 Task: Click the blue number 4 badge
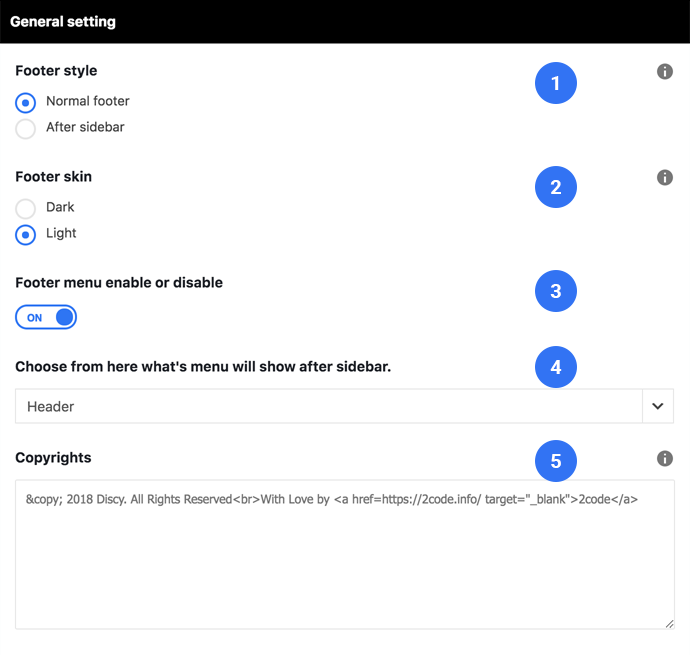click(x=555, y=367)
